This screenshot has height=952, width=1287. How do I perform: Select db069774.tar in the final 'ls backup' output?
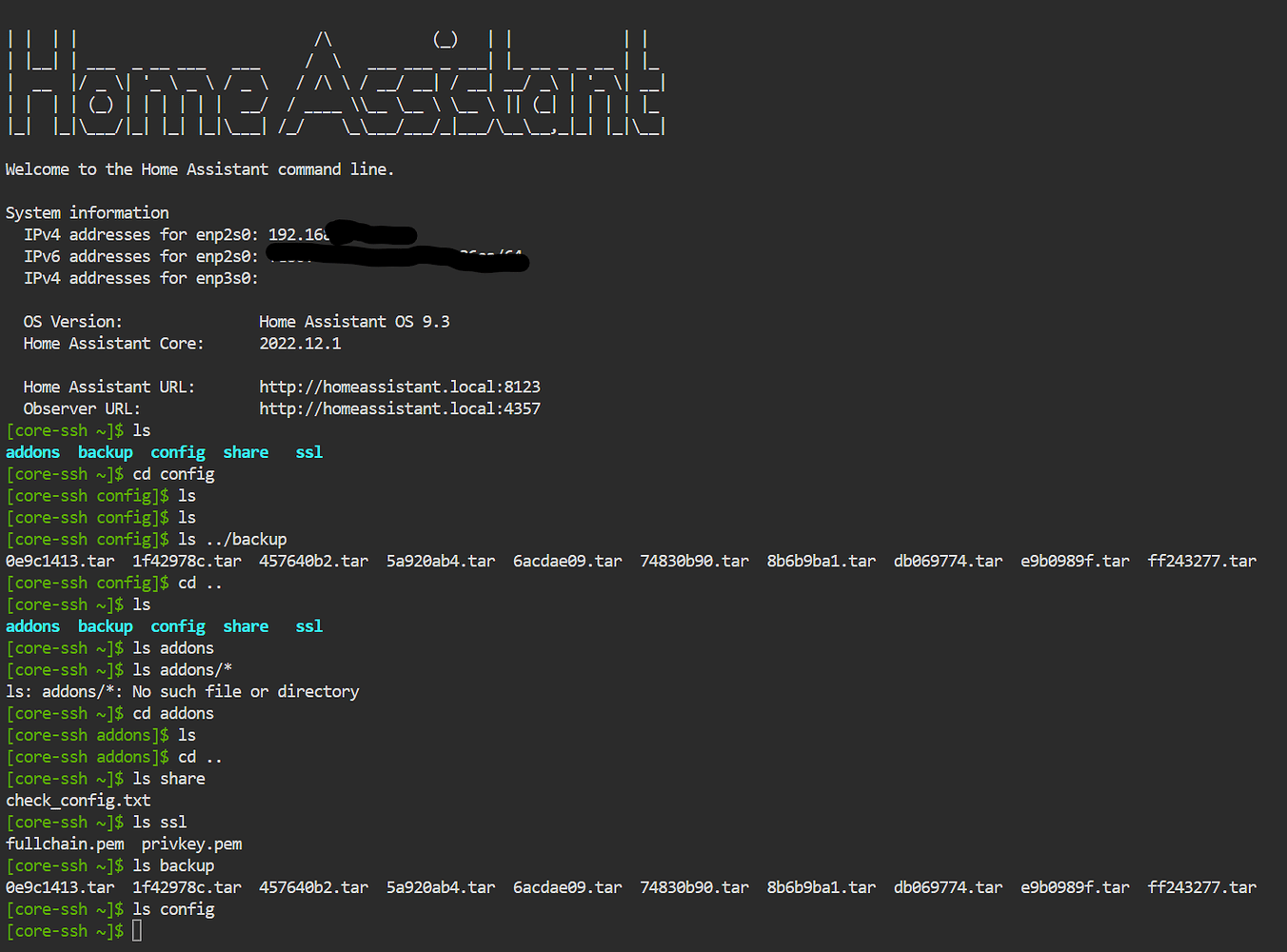point(948,888)
